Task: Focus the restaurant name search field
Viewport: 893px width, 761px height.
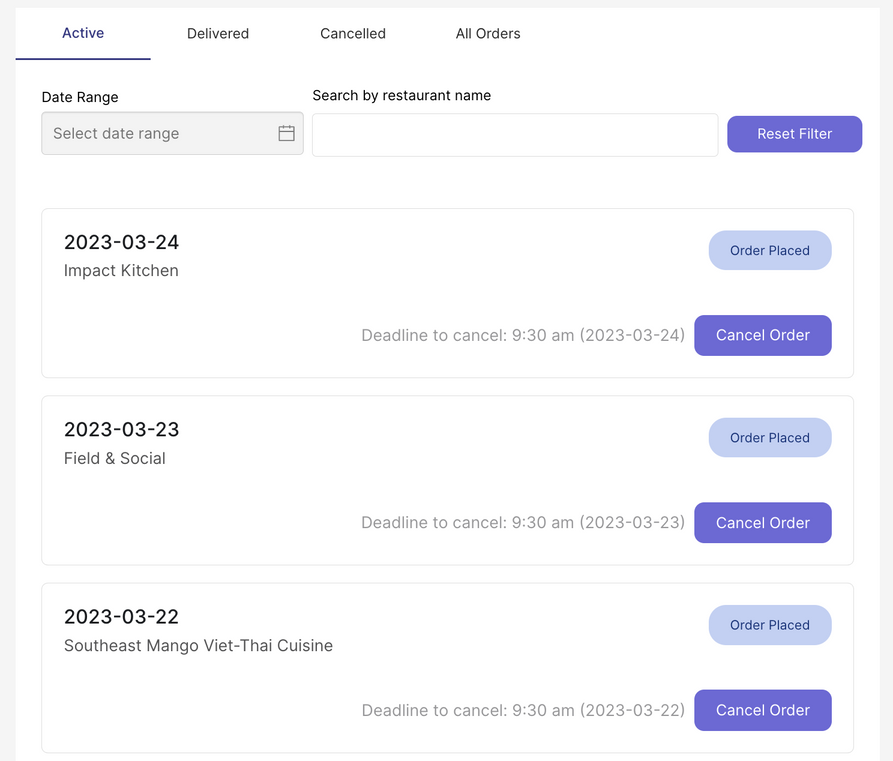Action: [x=515, y=135]
